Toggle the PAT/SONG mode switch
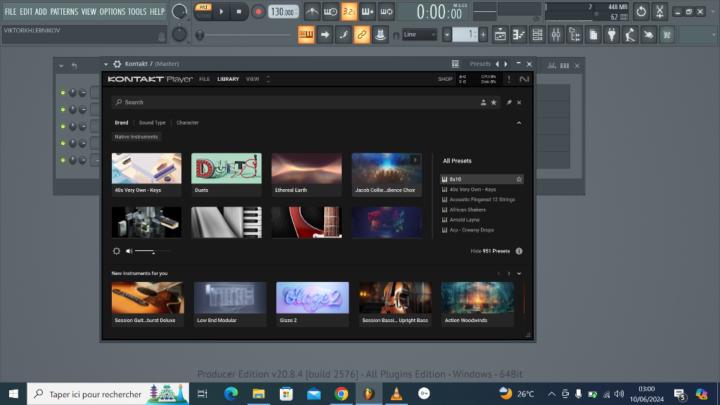720x405 pixels. (204, 12)
